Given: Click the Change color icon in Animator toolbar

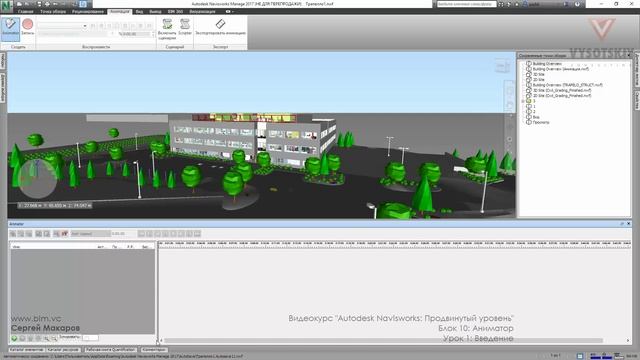Looking at the screenshot, I should (x=38, y=234).
